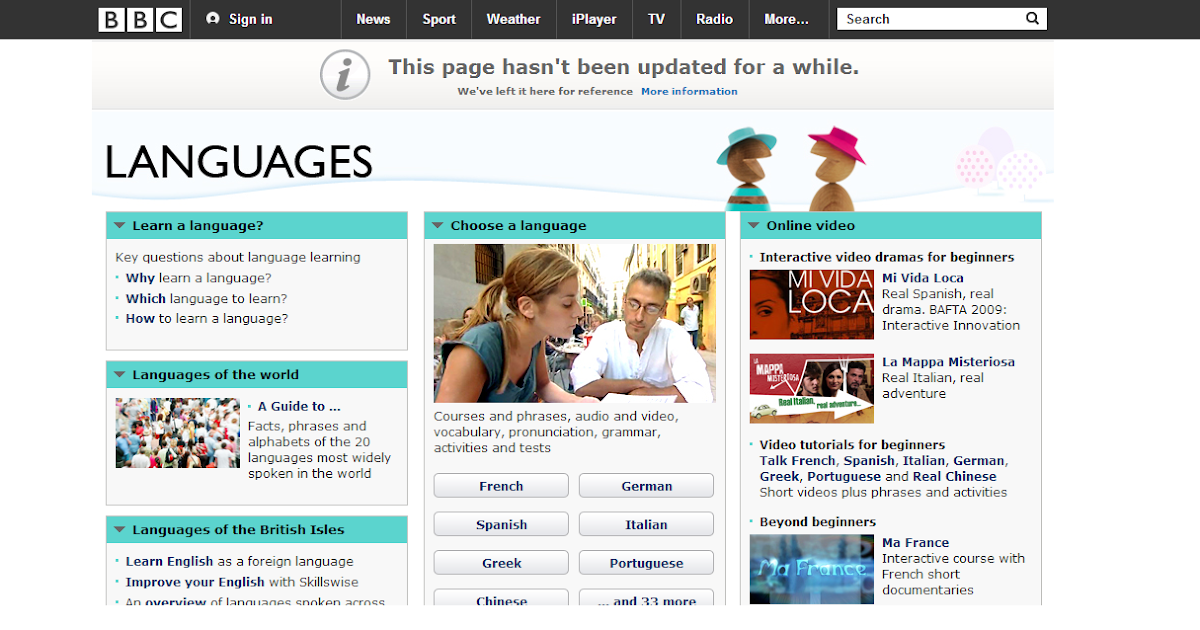Click the information 'i' icon
Image resolution: width=1200 pixels, height=630 pixels.
[344, 74]
